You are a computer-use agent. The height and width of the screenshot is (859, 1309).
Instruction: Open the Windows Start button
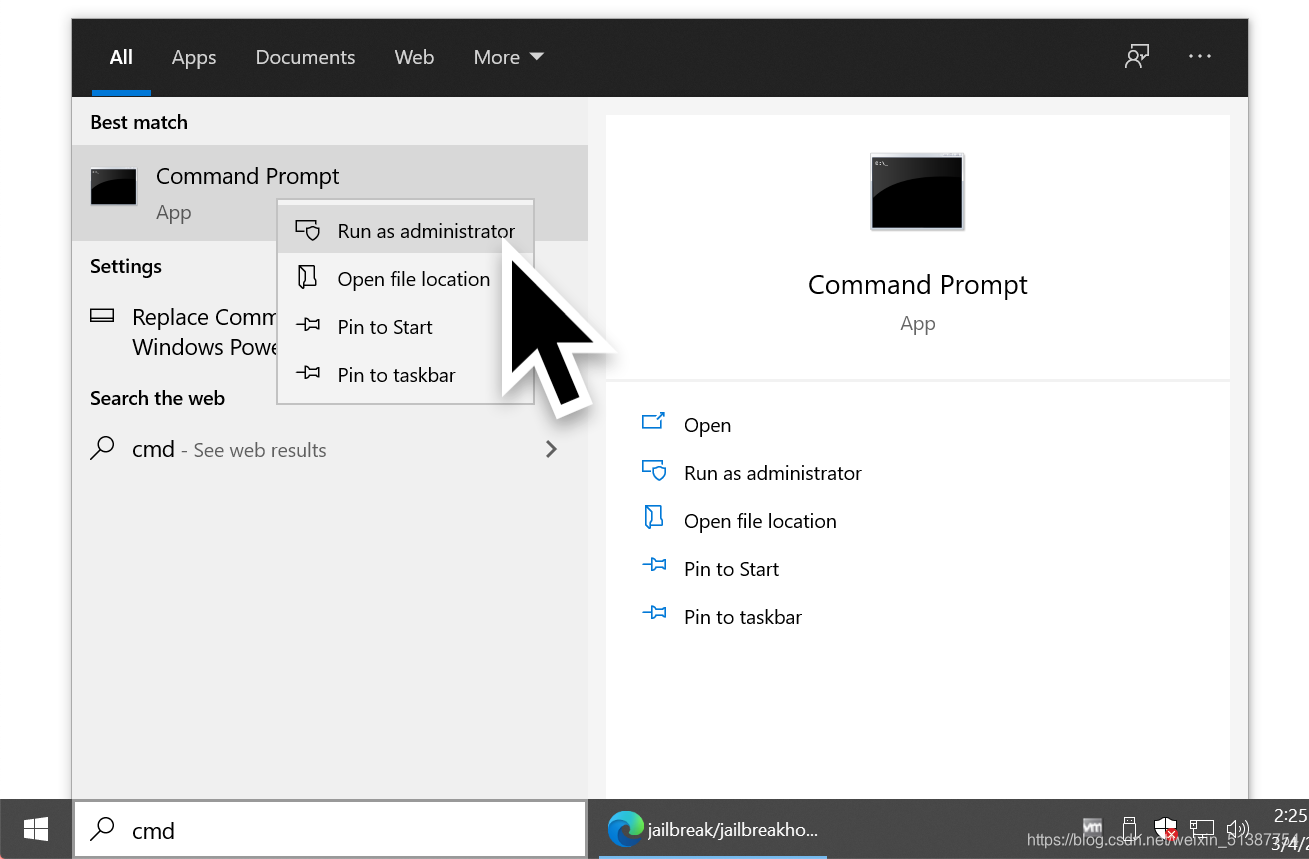tap(36, 829)
